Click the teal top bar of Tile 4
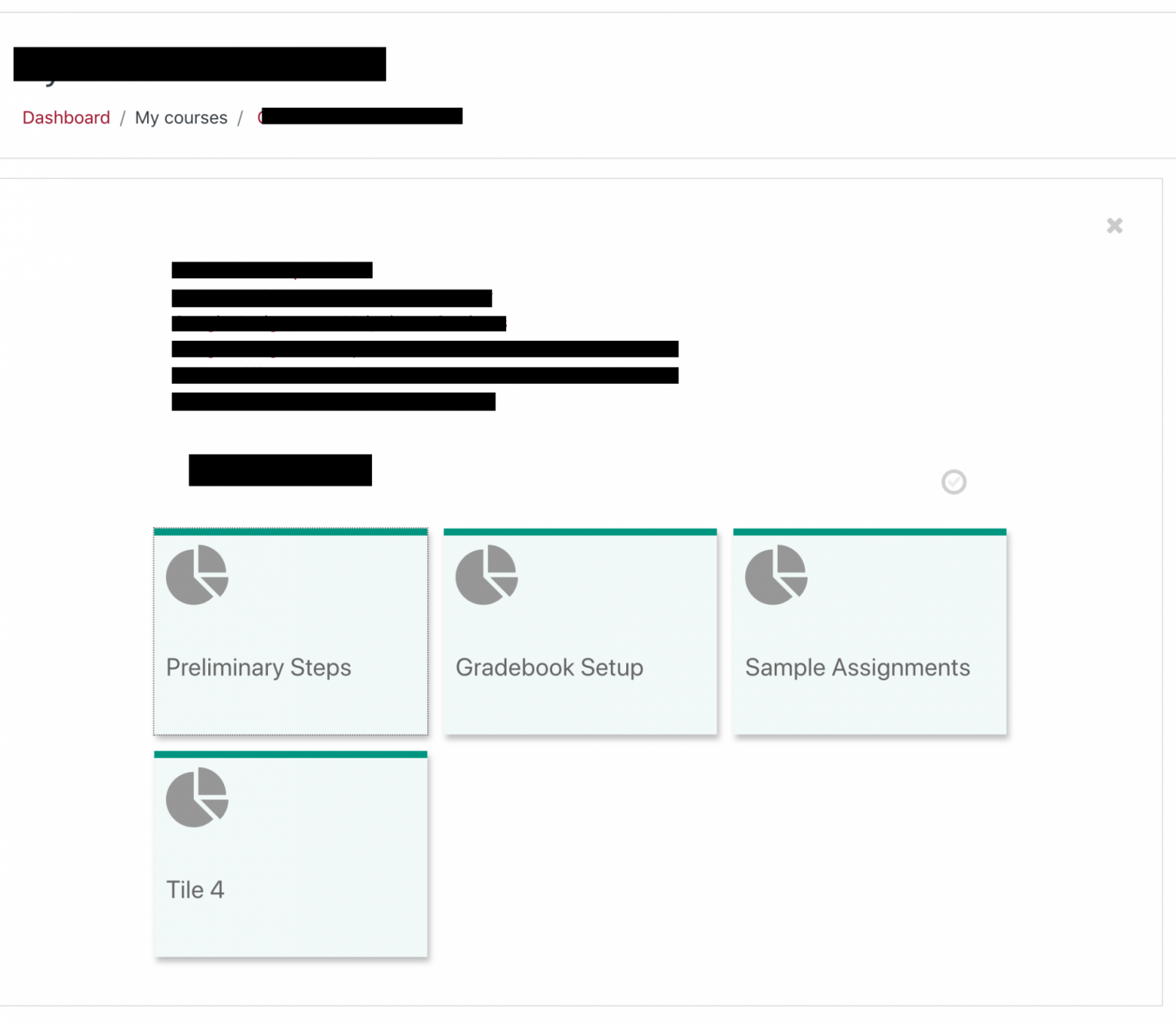Screen dimensions: 1176x1024 coord(290,754)
